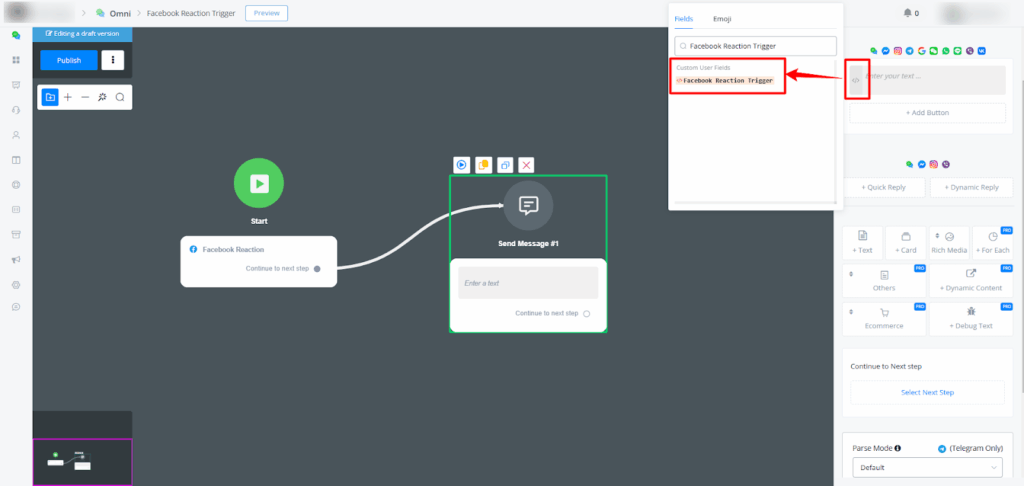Select the Fields tab
1024x486 pixels.
[684, 19]
